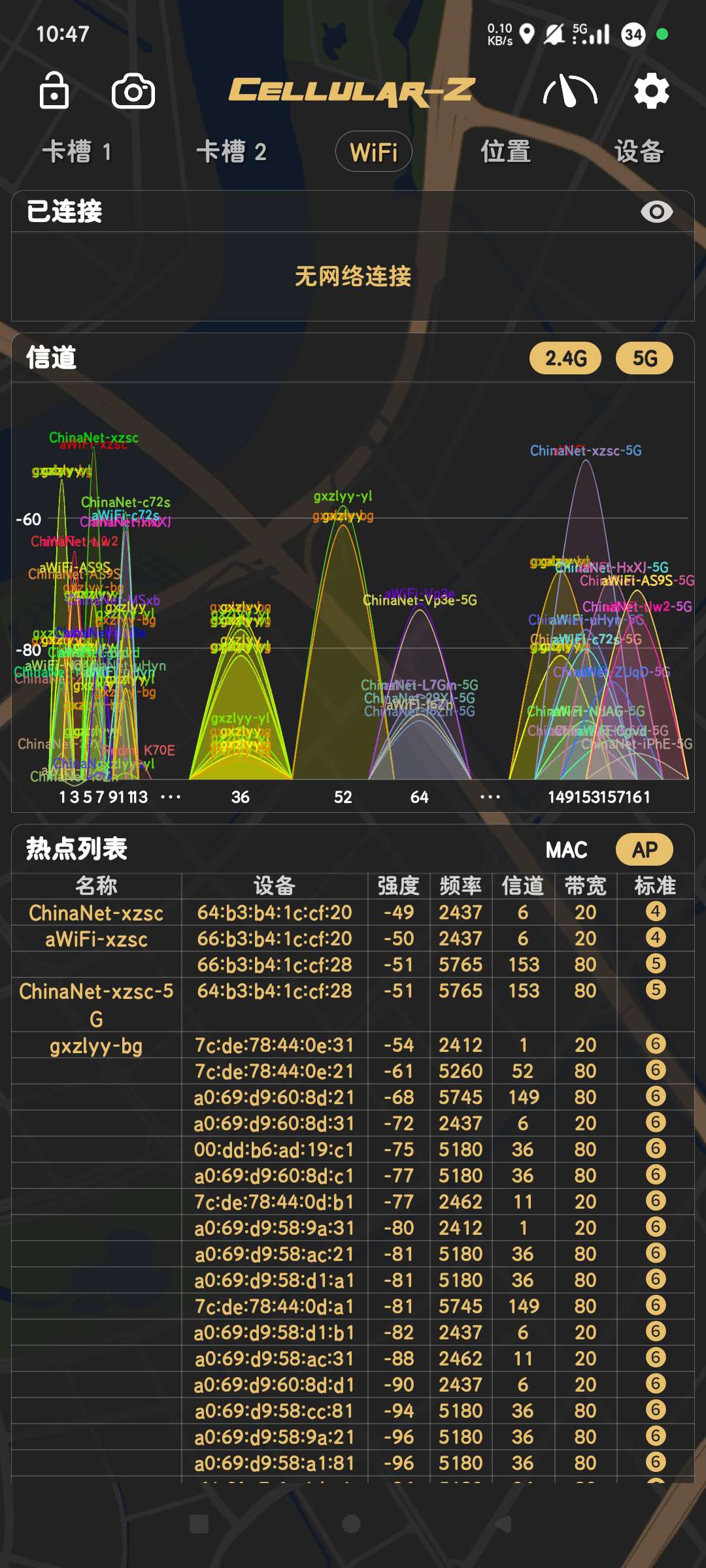Tap the ChinaNet-xzsc-5G label in chart
The height and width of the screenshot is (1568, 706).
tap(586, 451)
